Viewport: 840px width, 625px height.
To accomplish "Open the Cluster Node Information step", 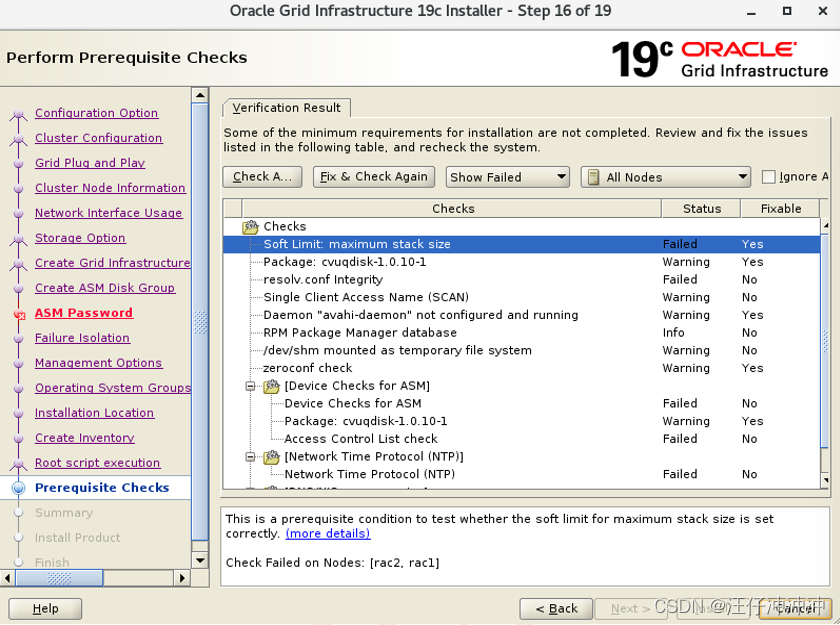I will point(110,188).
